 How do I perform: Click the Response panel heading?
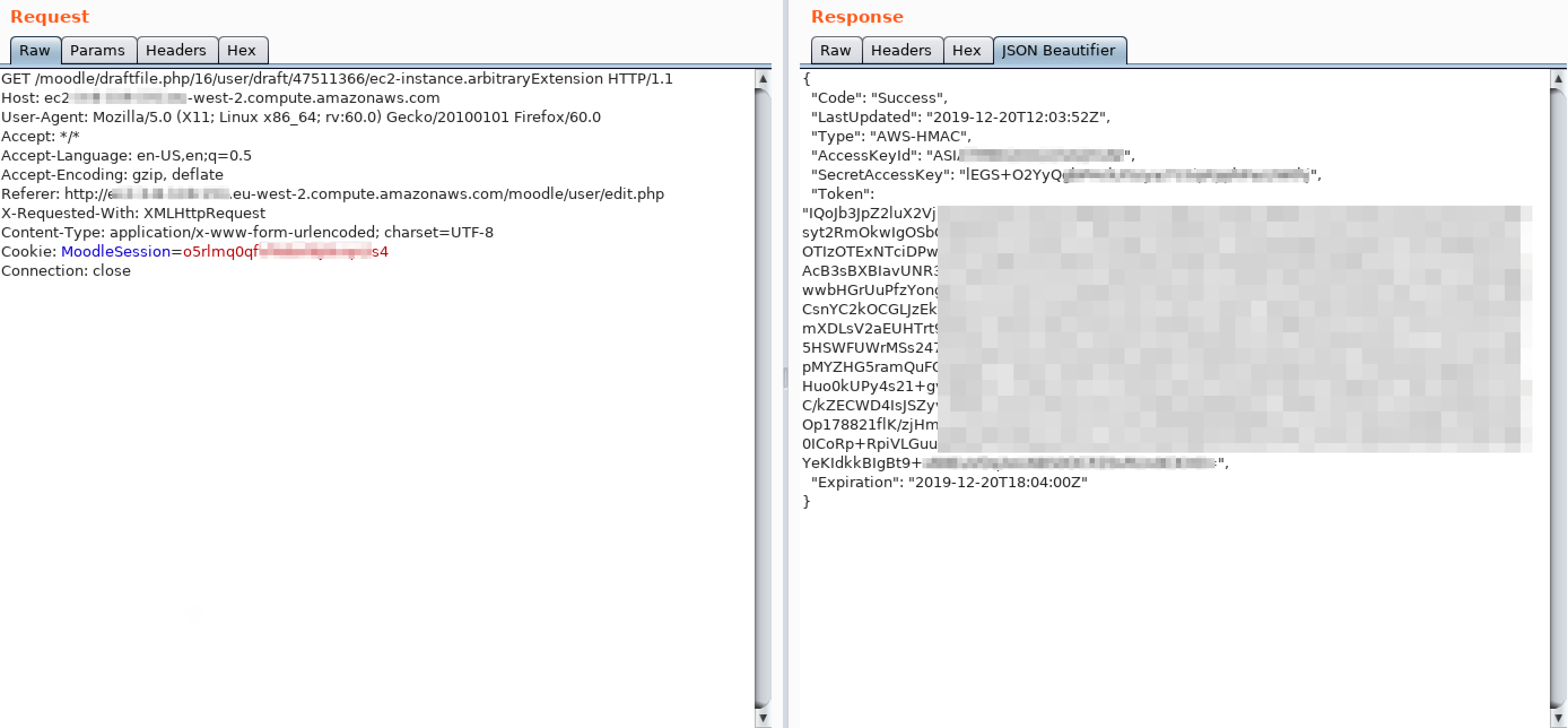857,16
